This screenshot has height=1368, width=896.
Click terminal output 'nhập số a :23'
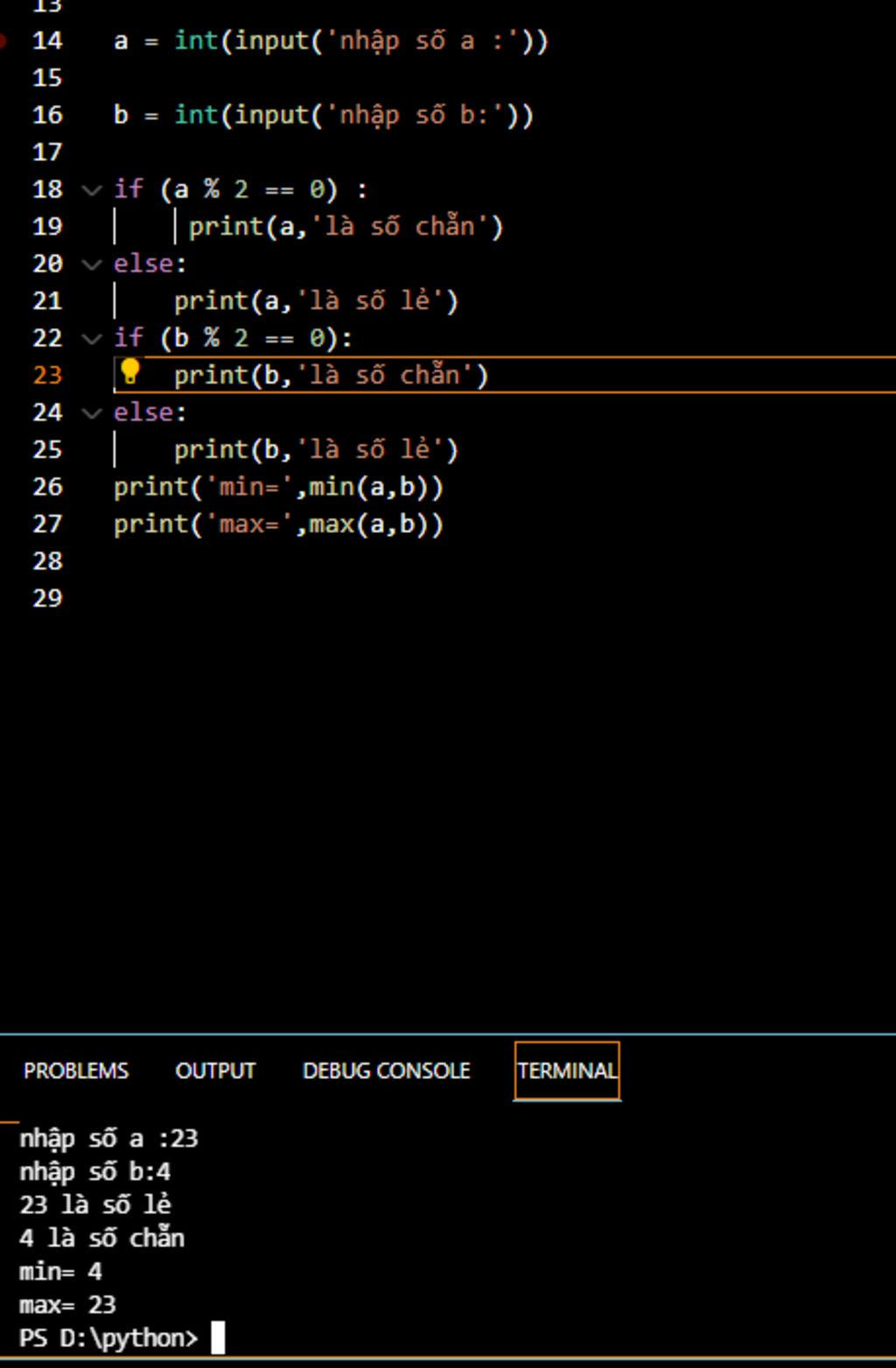coord(109,1139)
